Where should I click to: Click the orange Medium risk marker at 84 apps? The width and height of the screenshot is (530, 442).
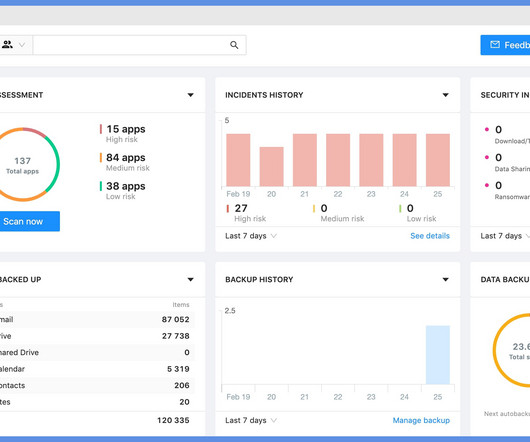click(x=101, y=158)
